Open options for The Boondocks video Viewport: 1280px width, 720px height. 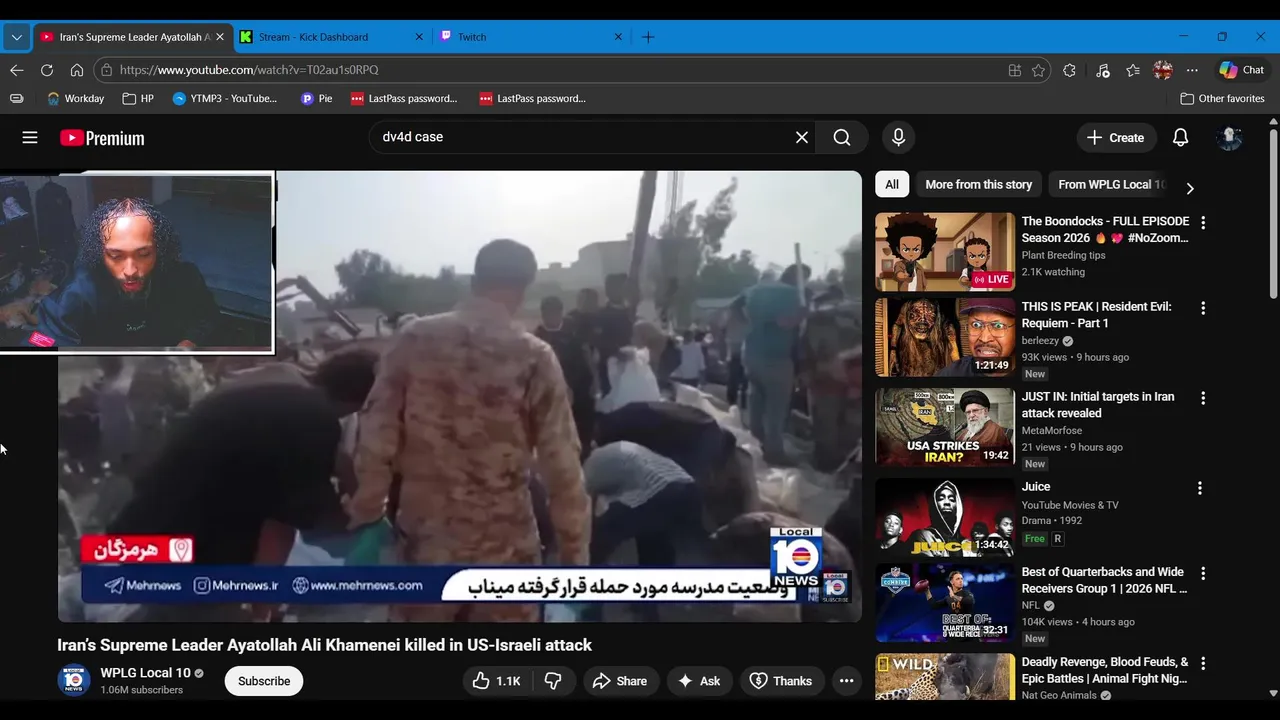[x=1203, y=223]
